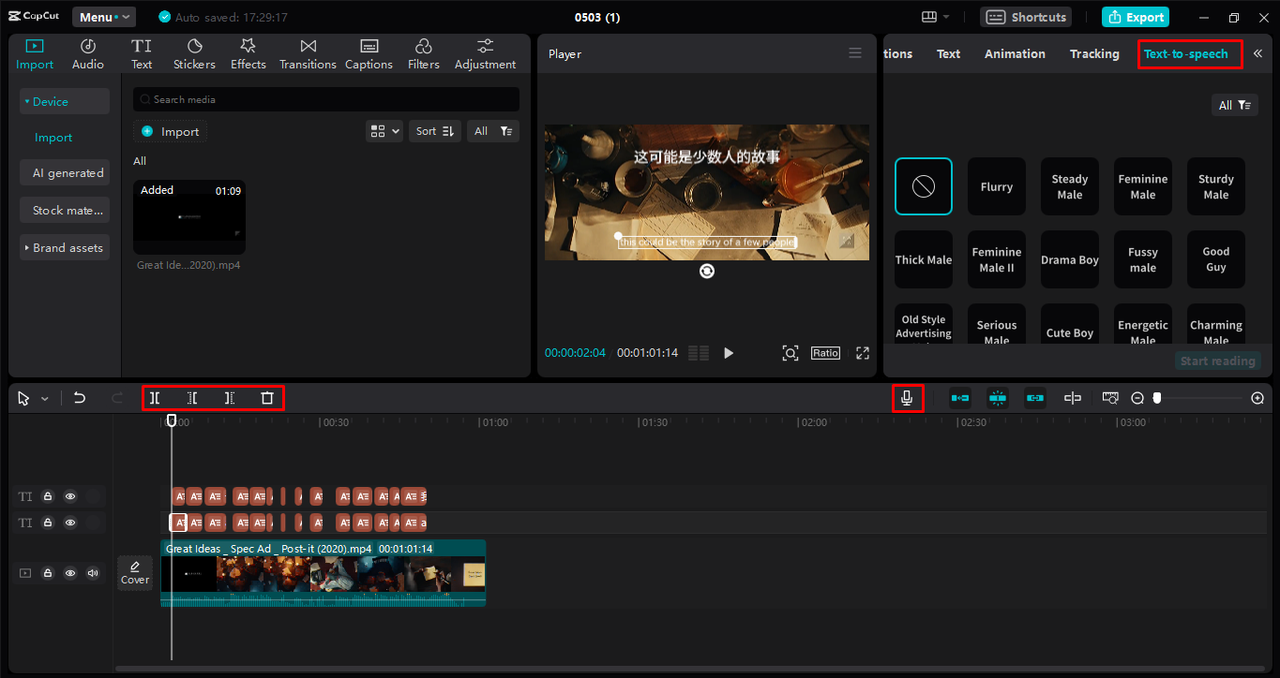The image size is (1280, 678).
Task: Zoom in the timeline with plus magnifier
Action: click(x=1258, y=398)
